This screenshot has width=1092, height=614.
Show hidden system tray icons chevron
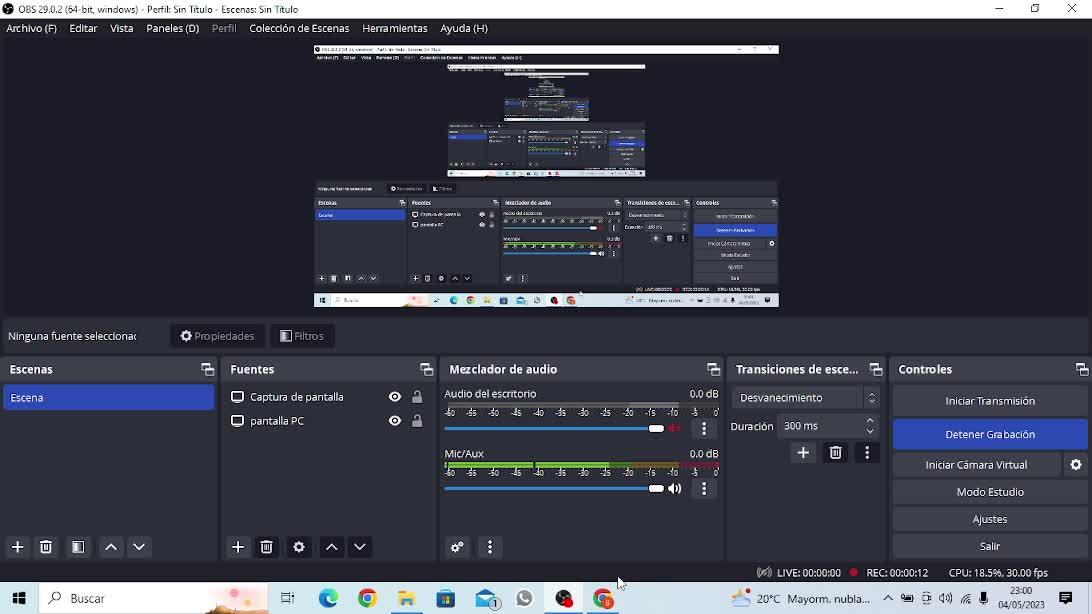pyautogui.click(x=887, y=599)
